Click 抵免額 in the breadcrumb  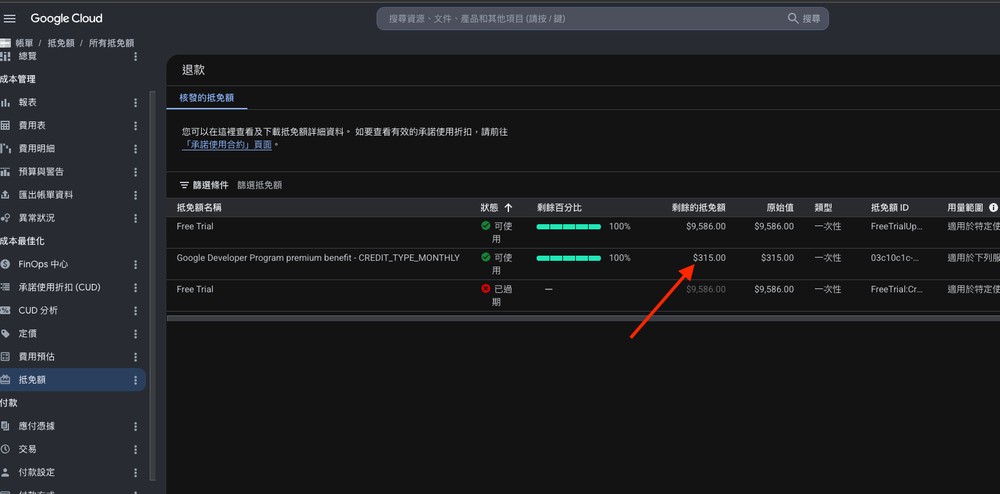click(61, 43)
